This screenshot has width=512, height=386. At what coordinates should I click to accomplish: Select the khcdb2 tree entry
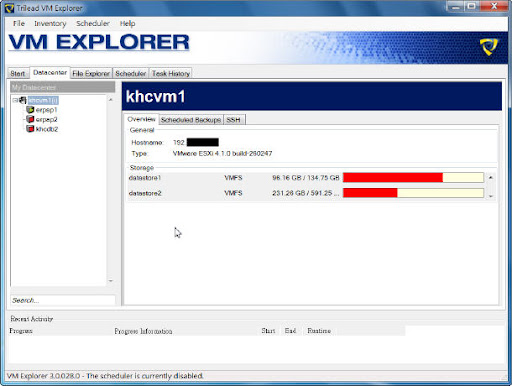click(x=47, y=129)
